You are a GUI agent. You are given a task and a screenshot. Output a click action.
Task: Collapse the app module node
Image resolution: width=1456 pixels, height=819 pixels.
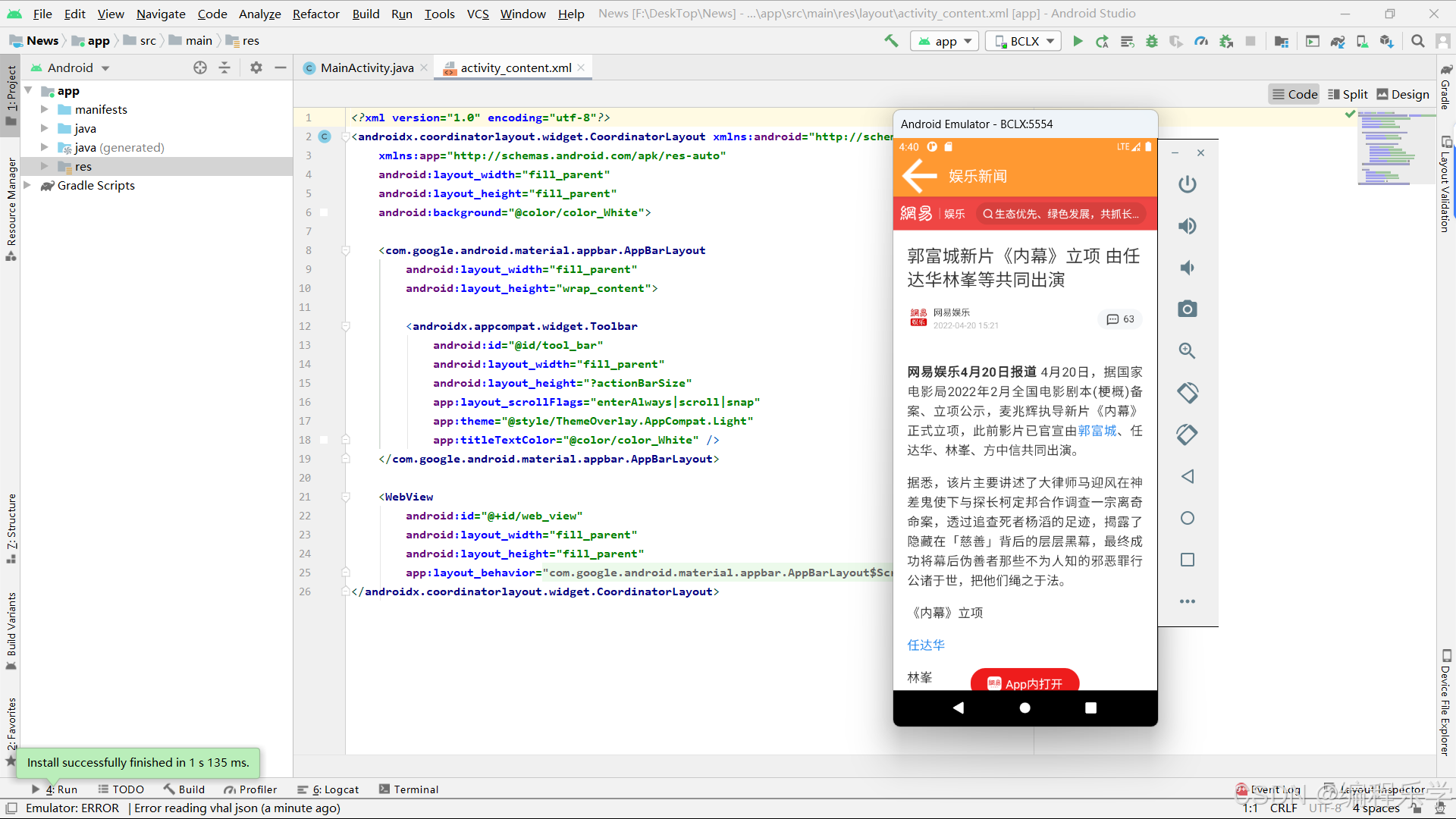(x=27, y=90)
